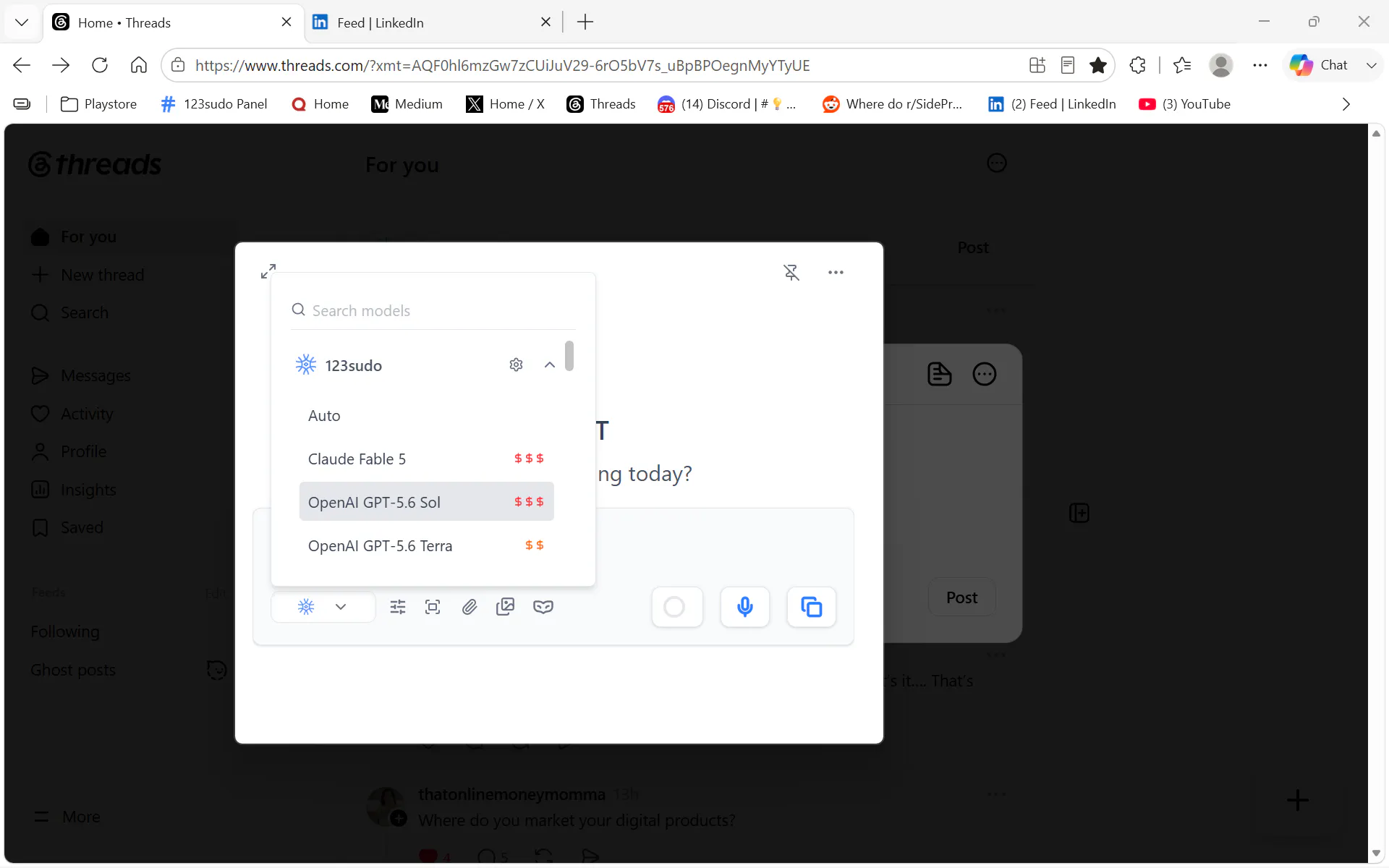Open the Discord bookmark
1389x868 pixels.
point(727,104)
